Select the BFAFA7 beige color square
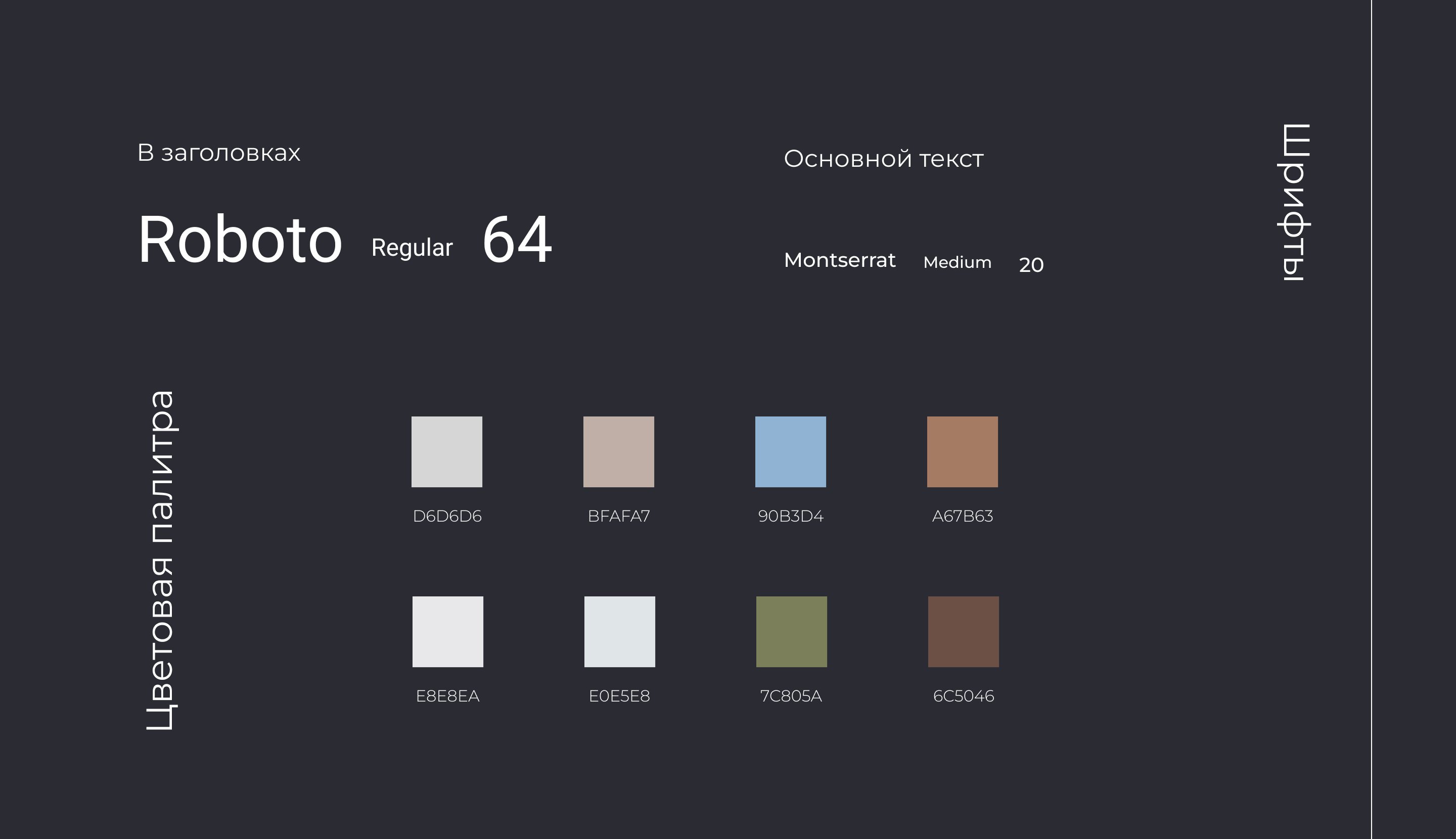Image resolution: width=1456 pixels, height=839 pixels. pos(618,452)
